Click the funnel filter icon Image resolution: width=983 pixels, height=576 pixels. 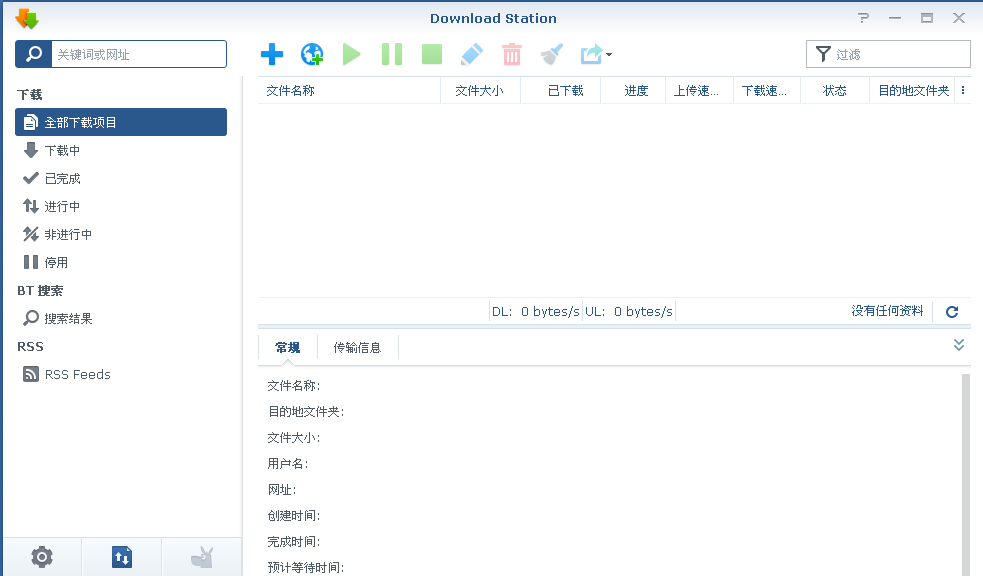823,55
